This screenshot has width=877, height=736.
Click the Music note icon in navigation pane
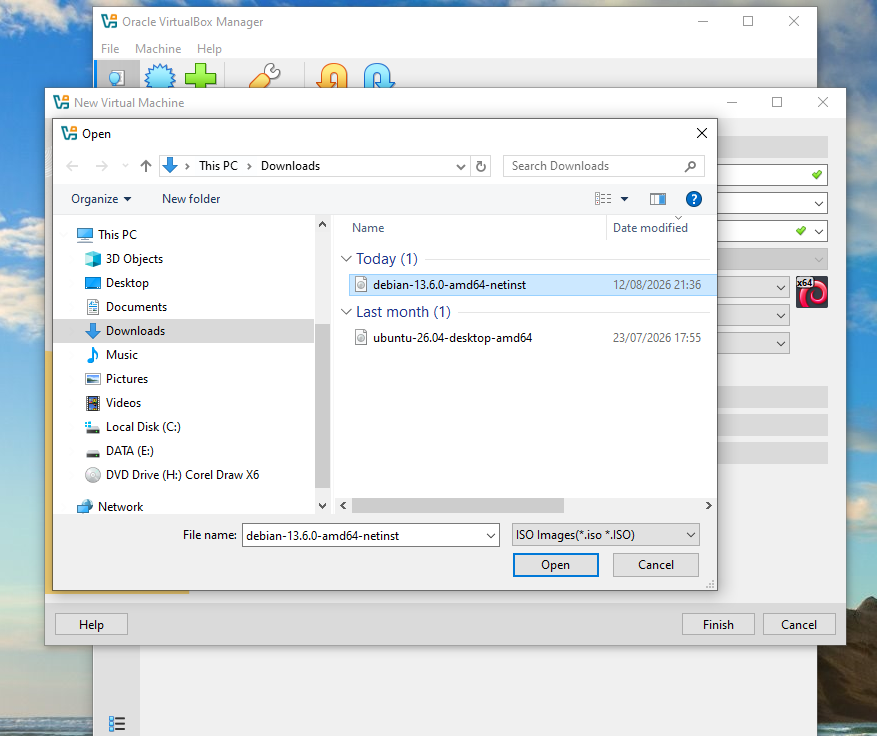93,355
